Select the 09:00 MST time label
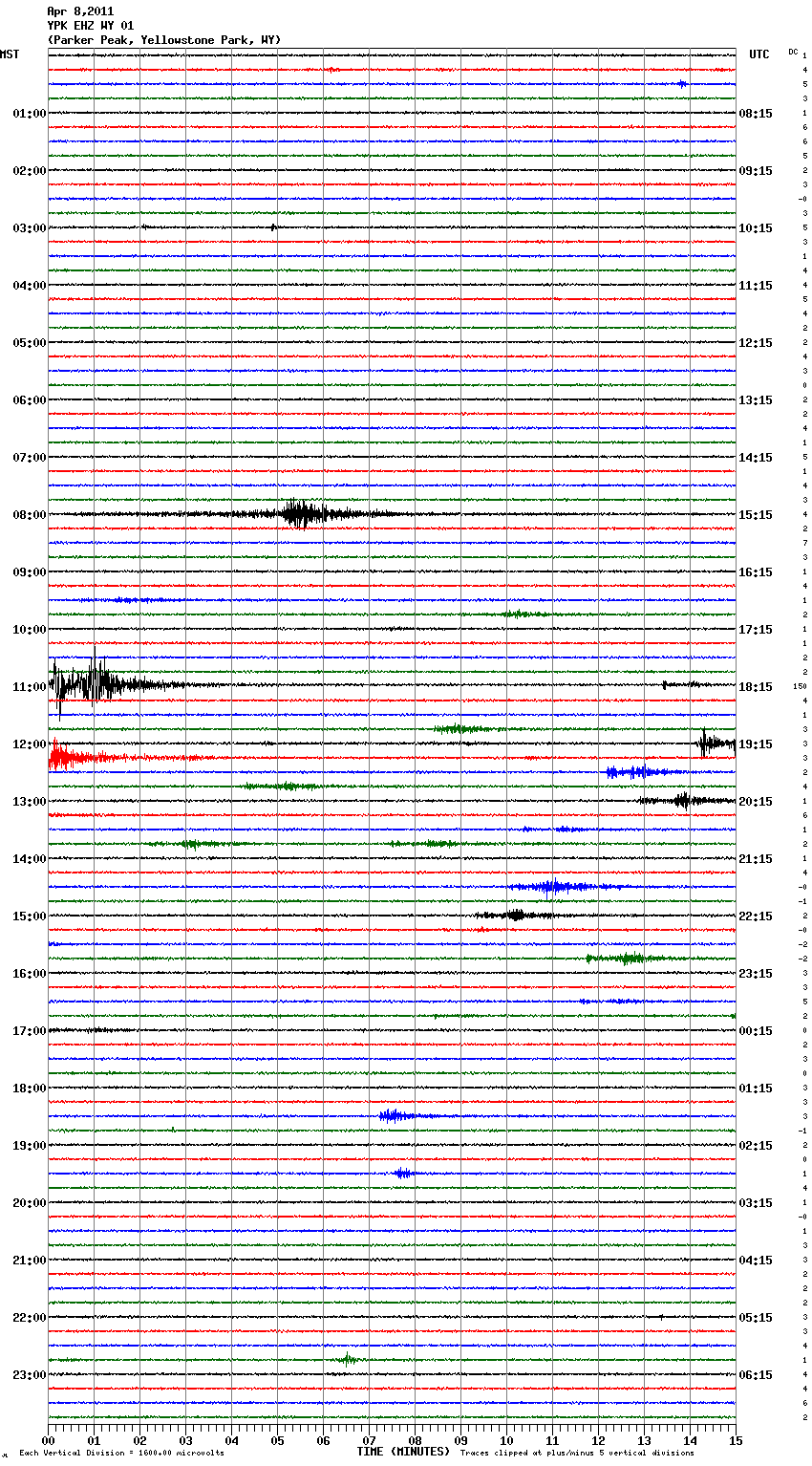812x1466 pixels. tap(30, 572)
